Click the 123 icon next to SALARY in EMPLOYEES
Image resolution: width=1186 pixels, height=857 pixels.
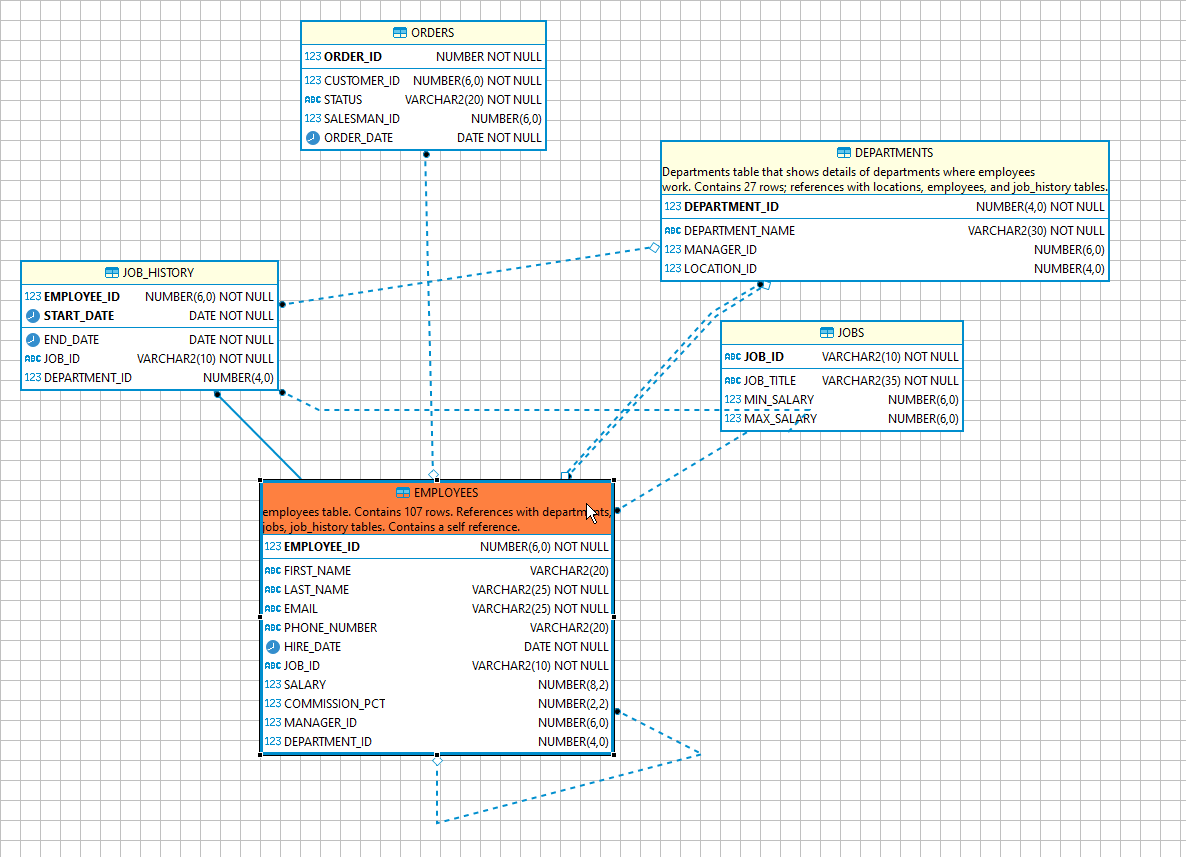271,684
